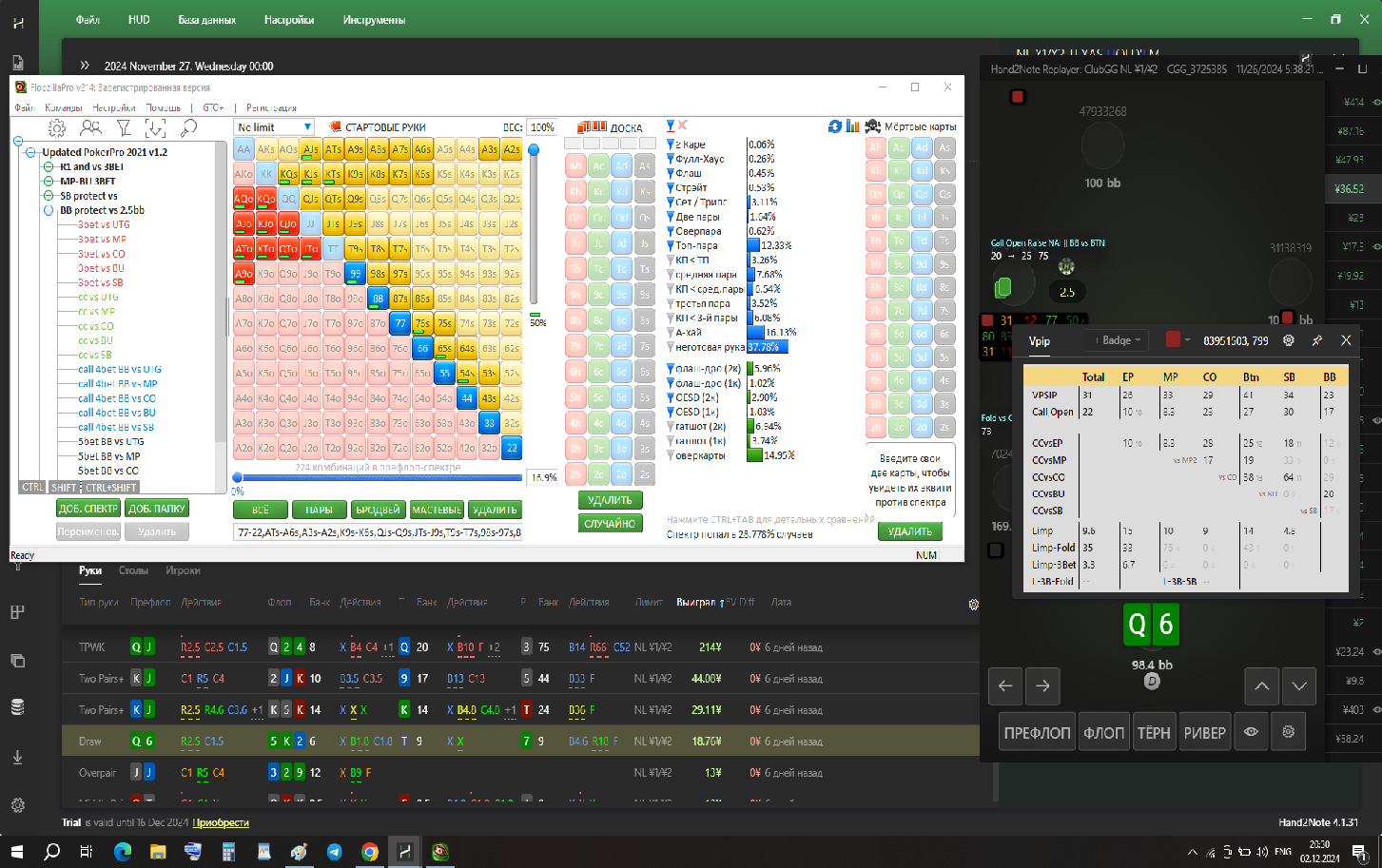Expand the MP-BU 3BET node

(x=49, y=181)
